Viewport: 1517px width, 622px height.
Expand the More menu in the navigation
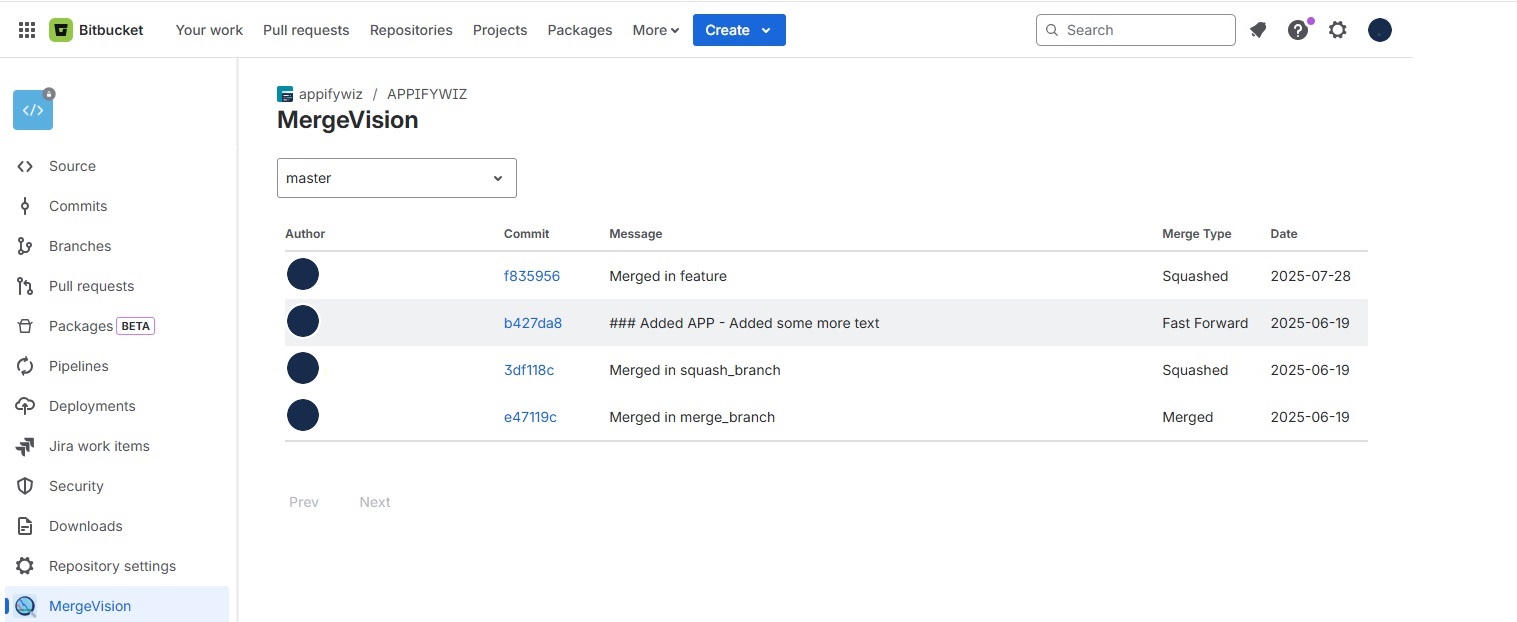click(655, 30)
